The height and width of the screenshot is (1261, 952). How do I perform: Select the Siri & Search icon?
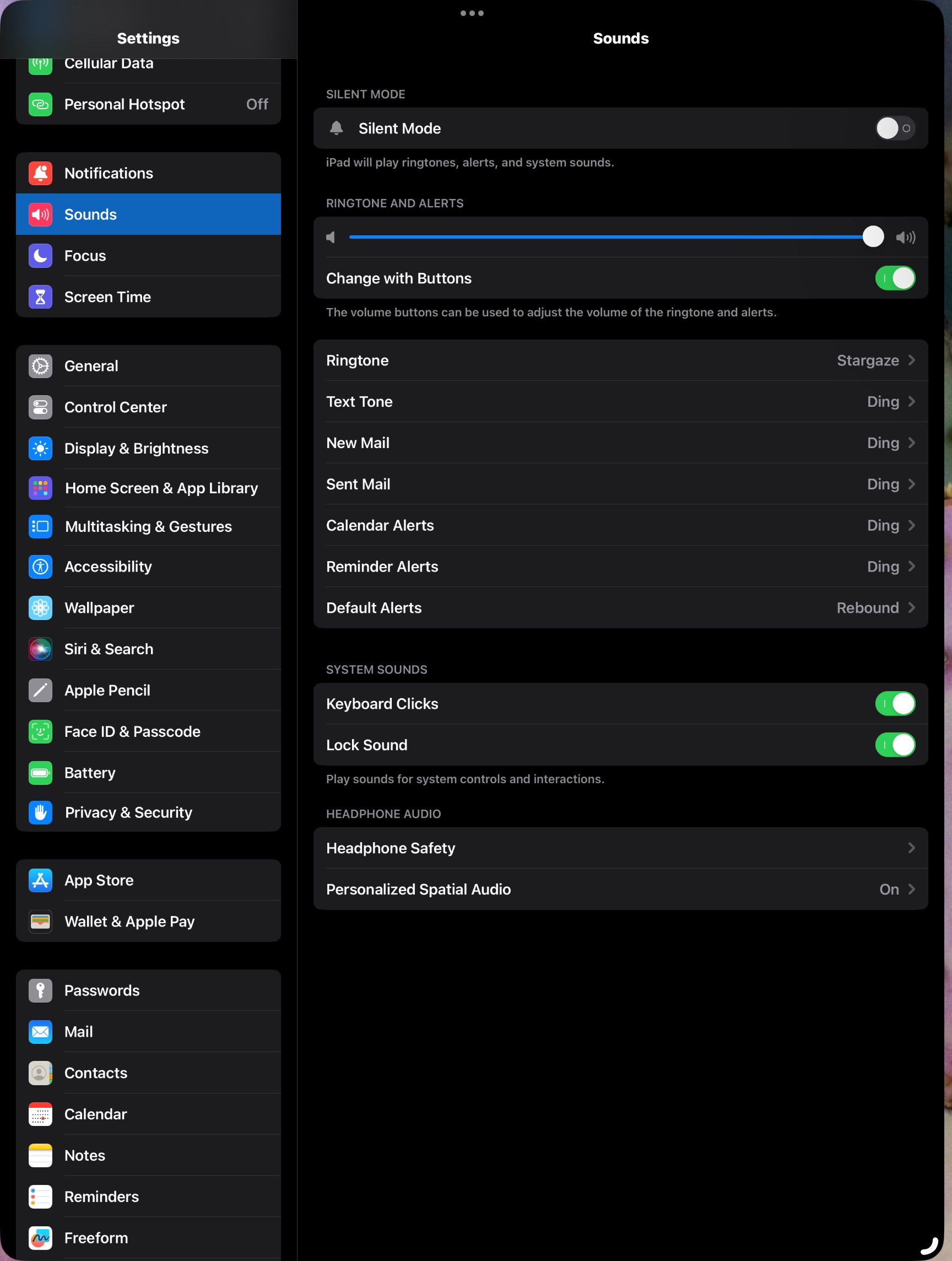40,649
